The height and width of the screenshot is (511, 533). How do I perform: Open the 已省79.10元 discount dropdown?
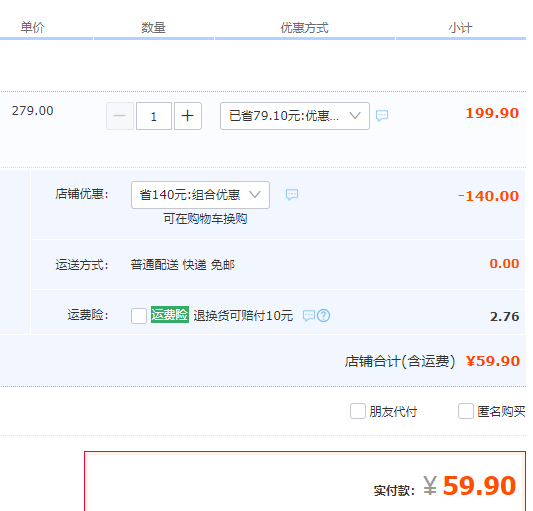295,116
